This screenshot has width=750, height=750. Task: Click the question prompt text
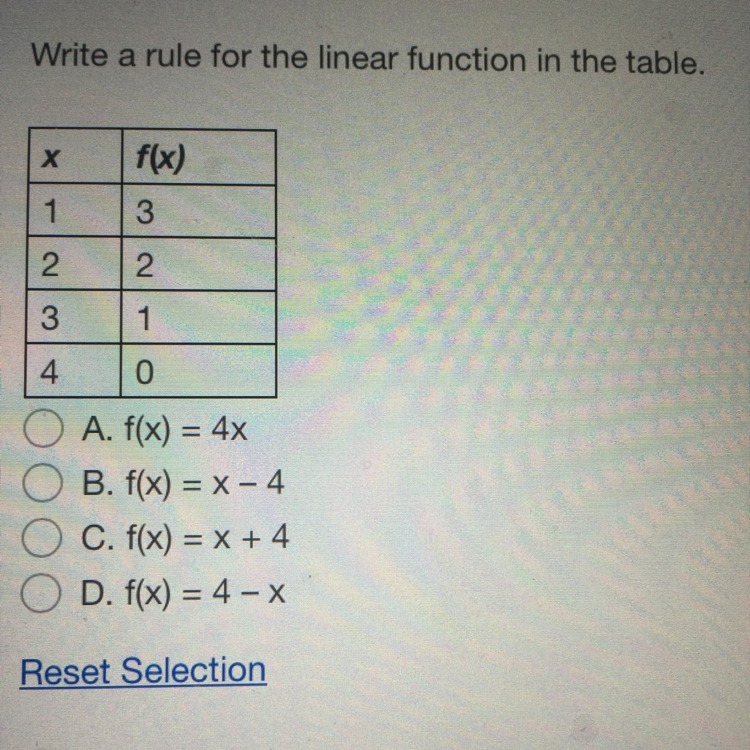(x=368, y=58)
